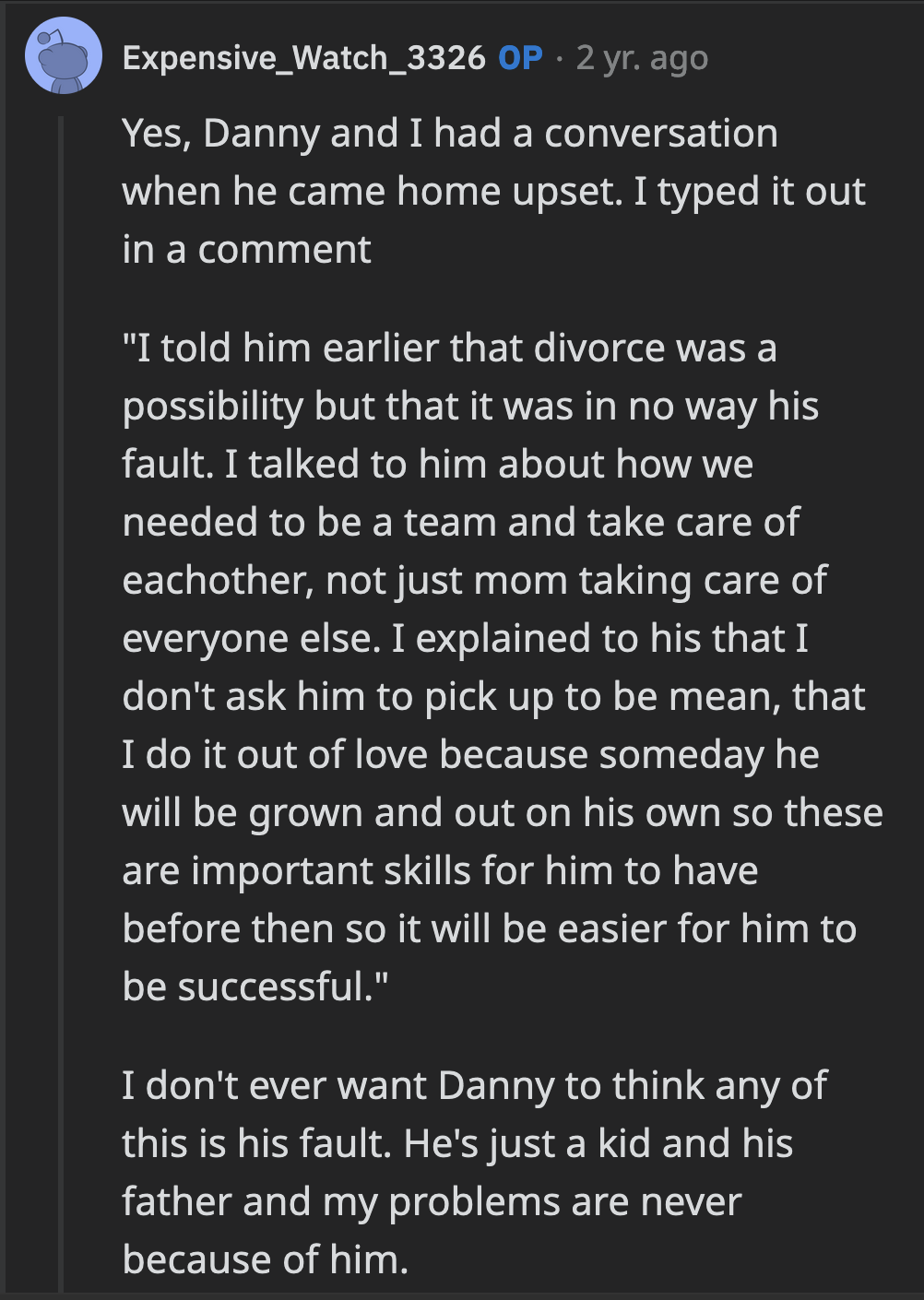Click the comment header row
This screenshot has height=1300, width=924.
369,57
